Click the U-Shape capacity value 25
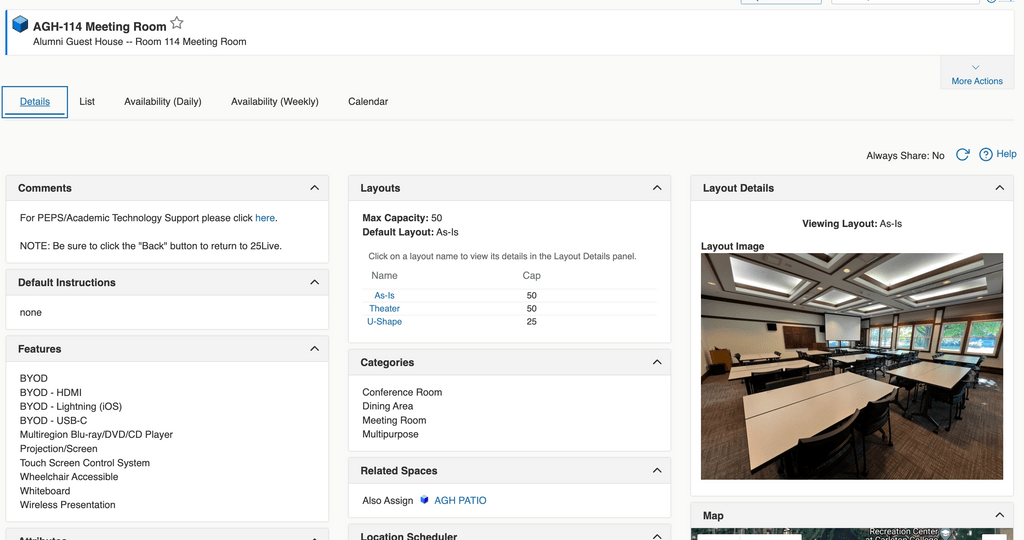1024x540 pixels. (532, 322)
